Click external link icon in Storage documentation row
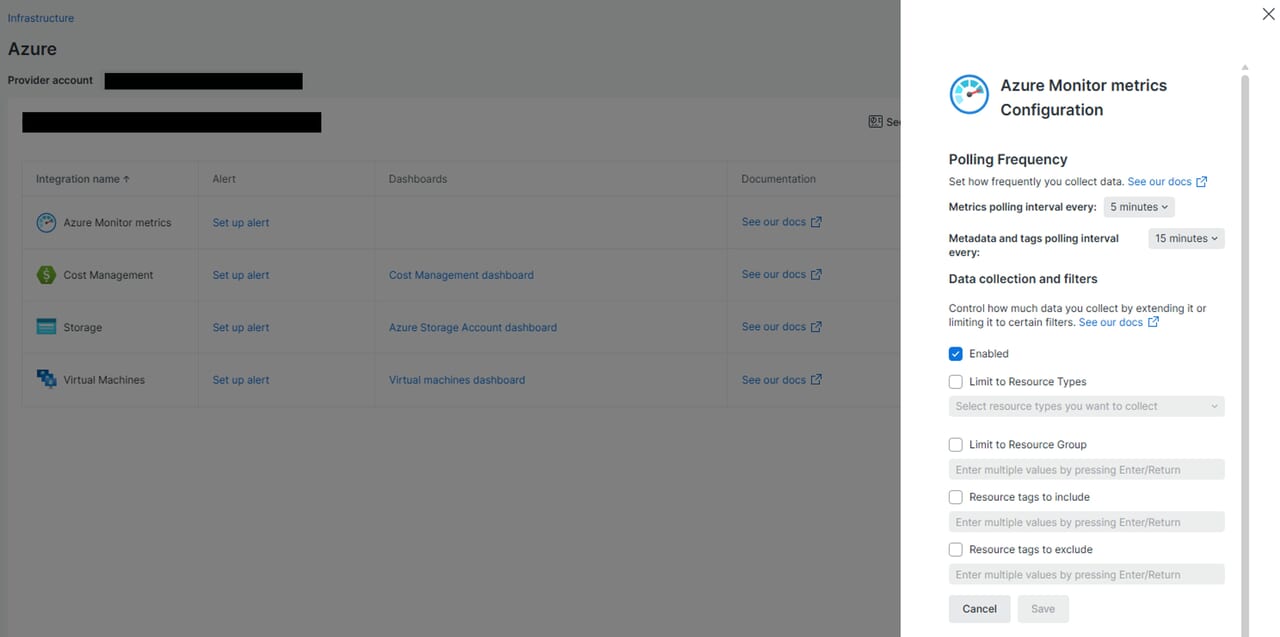1280x637 pixels. 816,327
